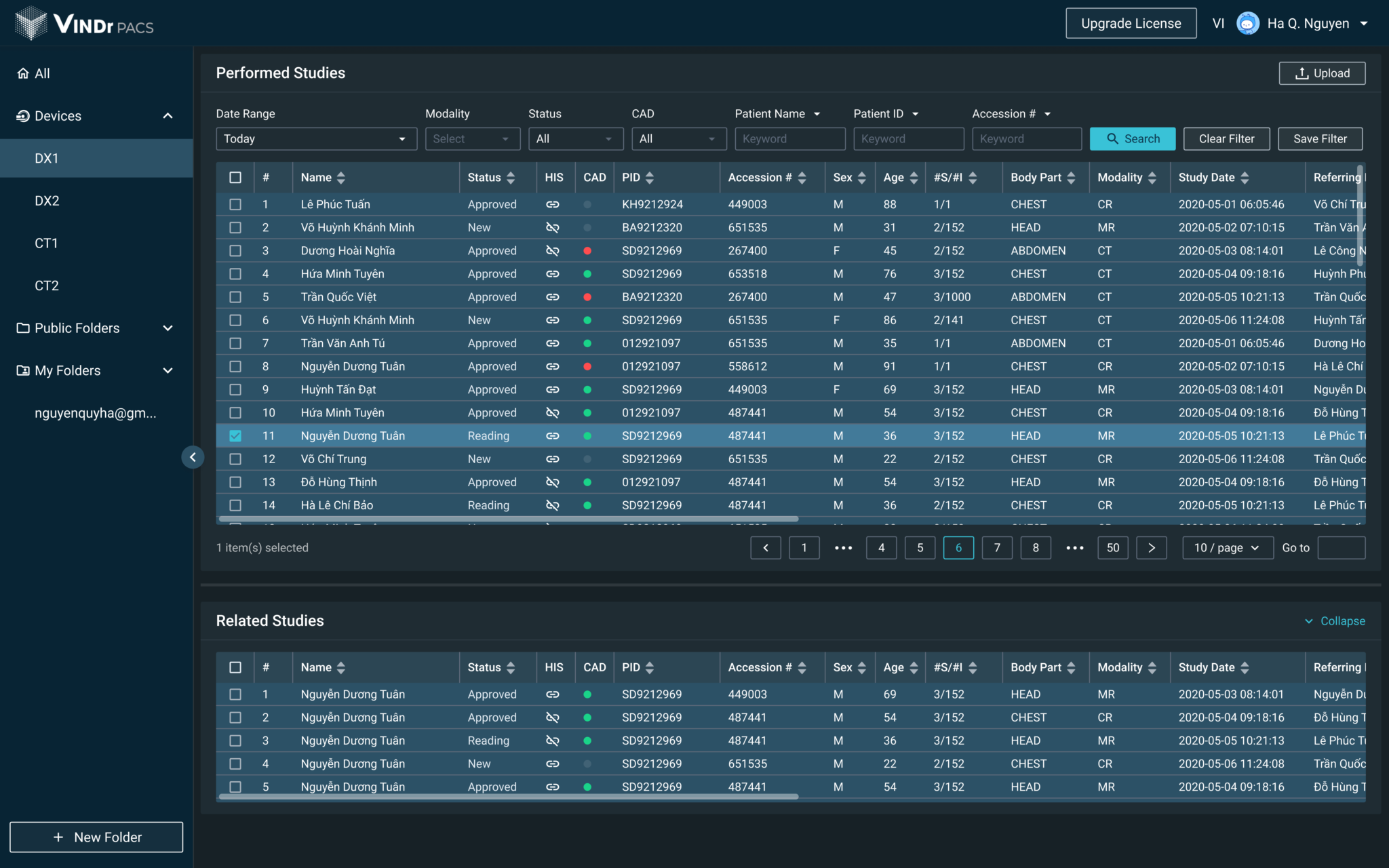Collapse the Related Studies panel
This screenshot has height=868, width=1389.
[x=1335, y=621]
